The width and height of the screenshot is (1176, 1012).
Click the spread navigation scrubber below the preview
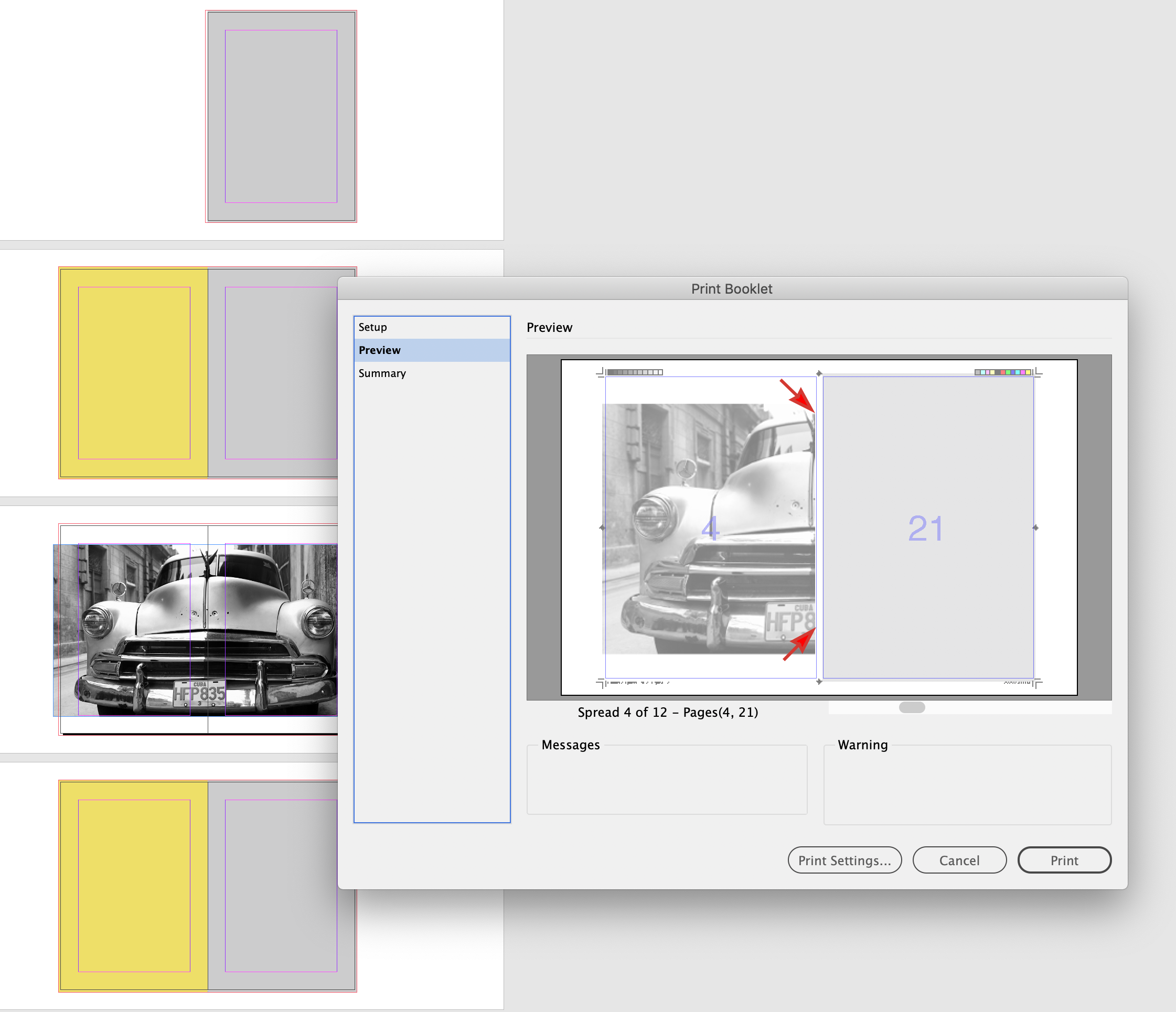click(913, 707)
